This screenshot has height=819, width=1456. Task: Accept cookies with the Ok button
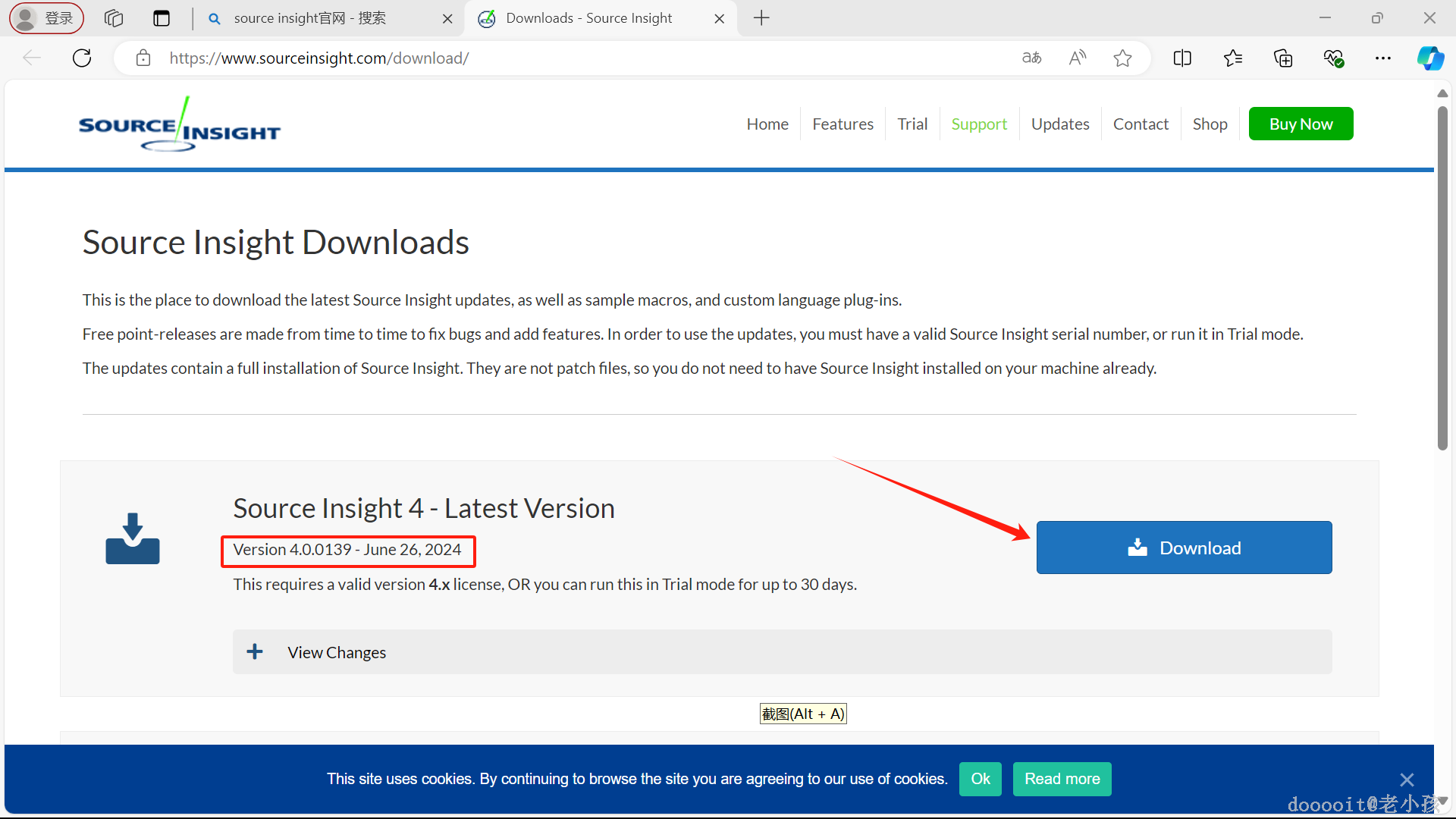click(980, 779)
